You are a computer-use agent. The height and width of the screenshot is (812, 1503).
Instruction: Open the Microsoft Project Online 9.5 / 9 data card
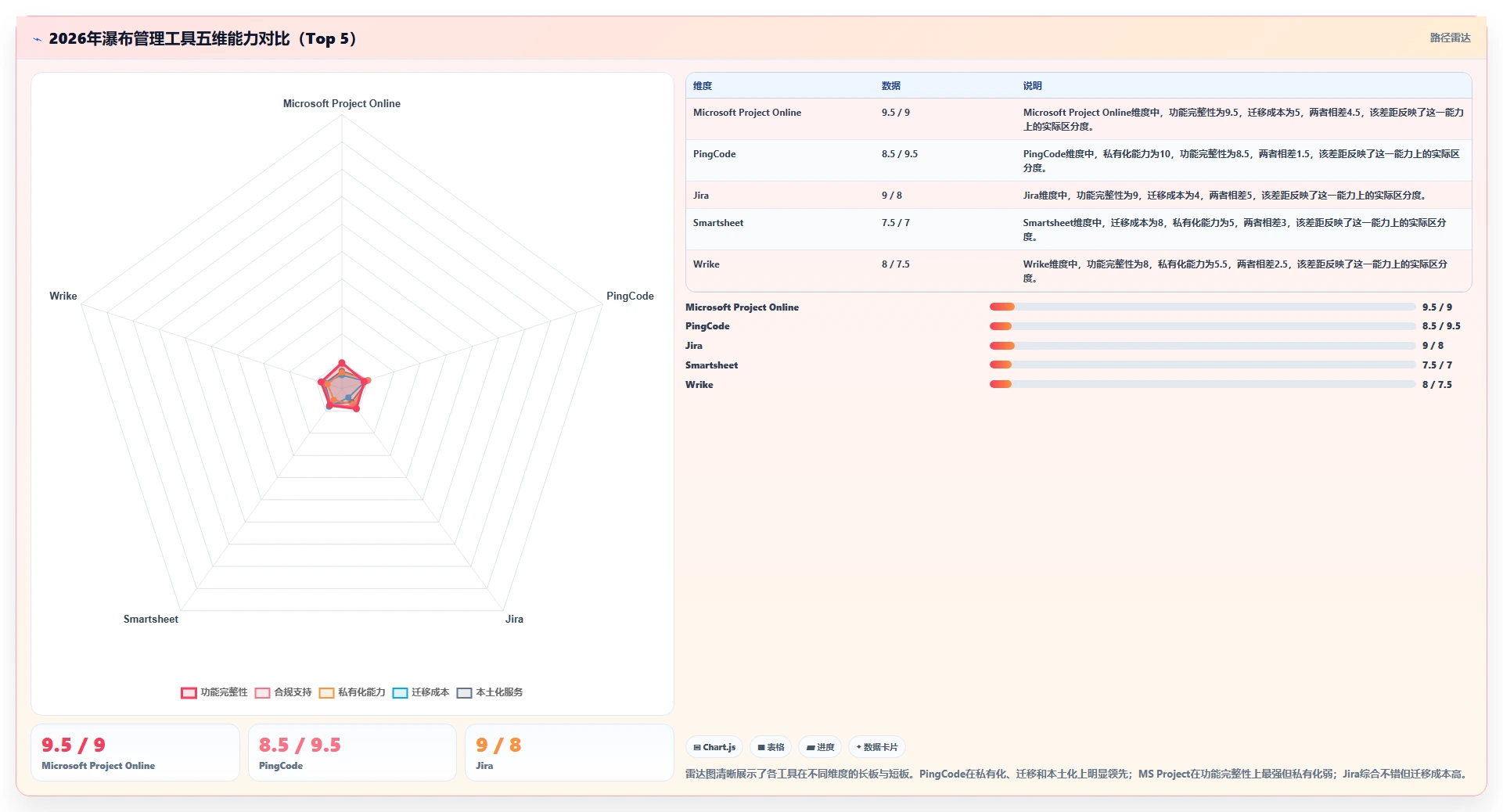coord(135,753)
